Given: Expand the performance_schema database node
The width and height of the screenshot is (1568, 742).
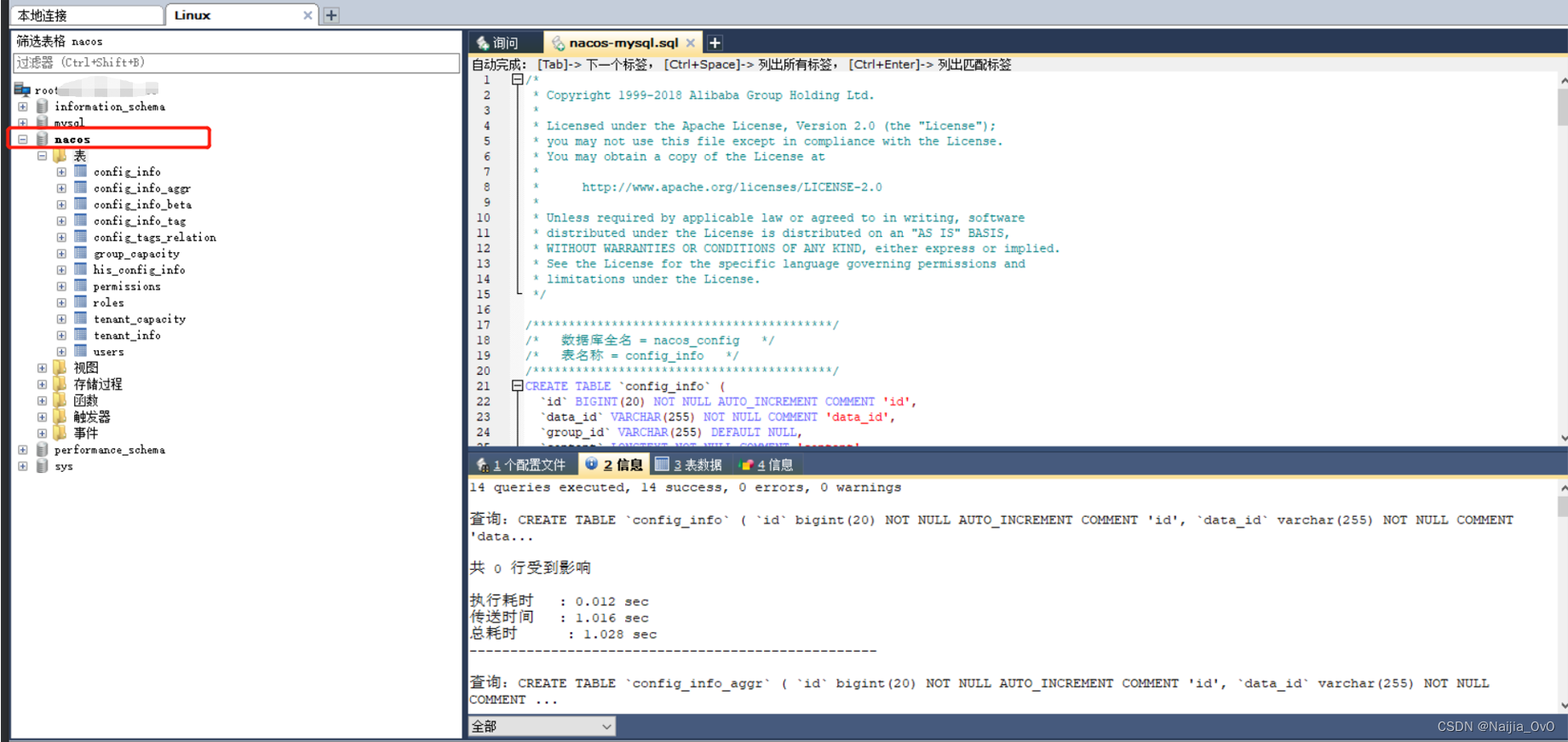Looking at the screenshot, I should [x=23, y=450].
